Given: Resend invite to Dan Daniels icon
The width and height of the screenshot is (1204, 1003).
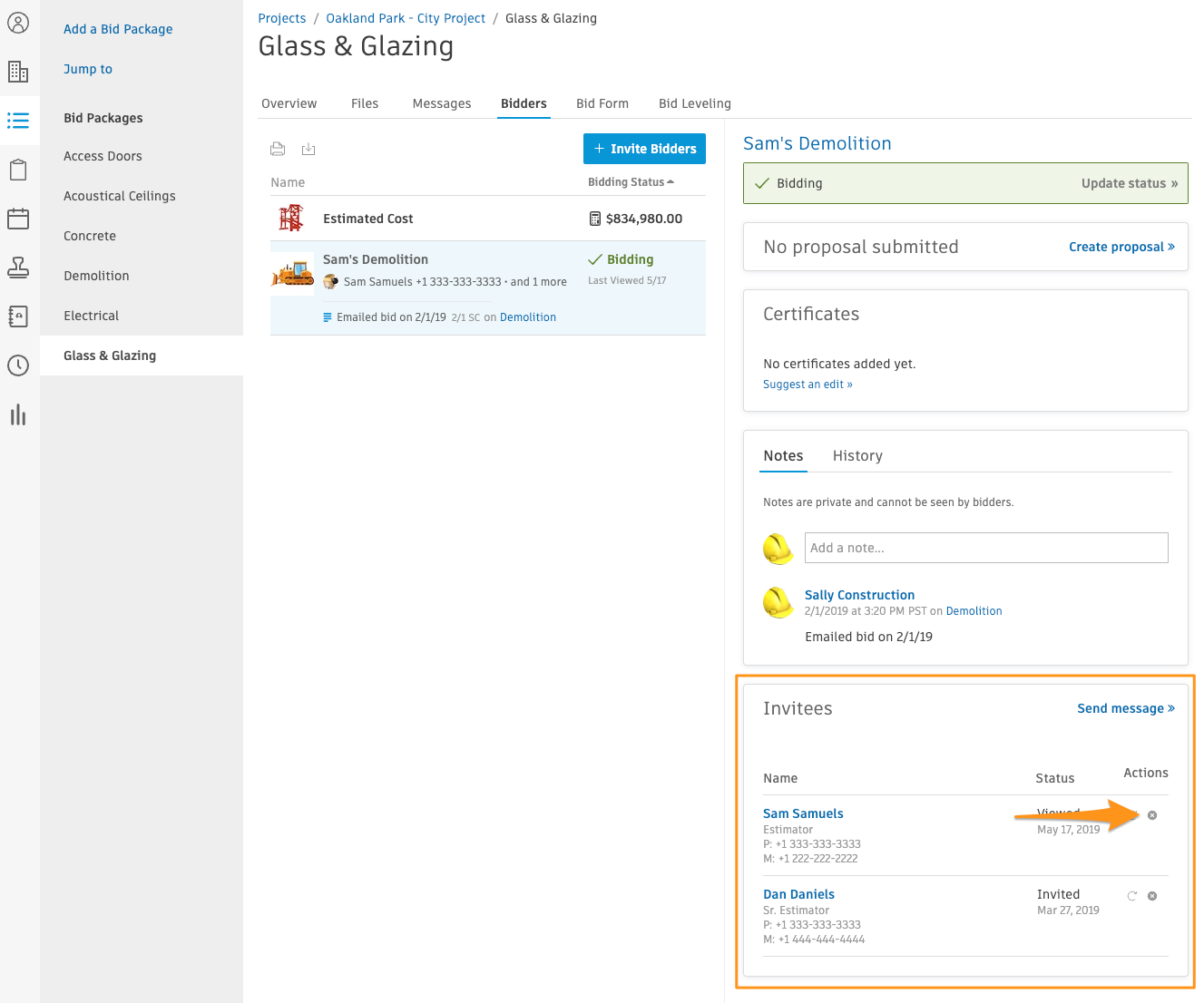Looking at the screenshot, I should tap(1132, 896).
